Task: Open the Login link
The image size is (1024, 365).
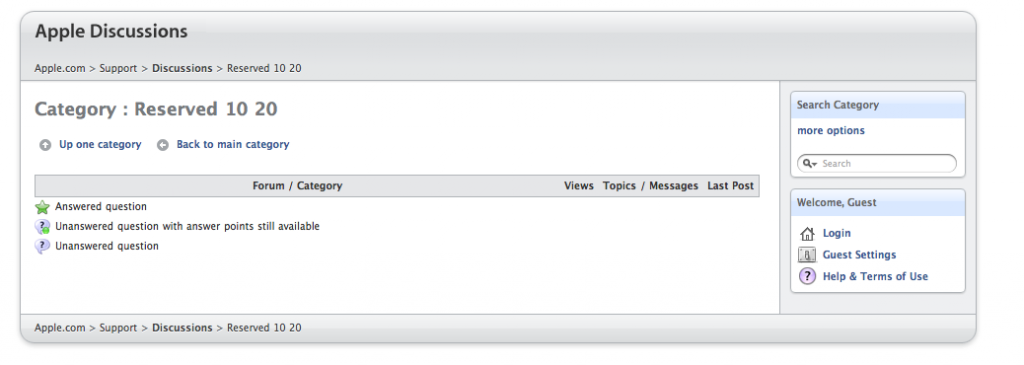Action: [837, 233]
